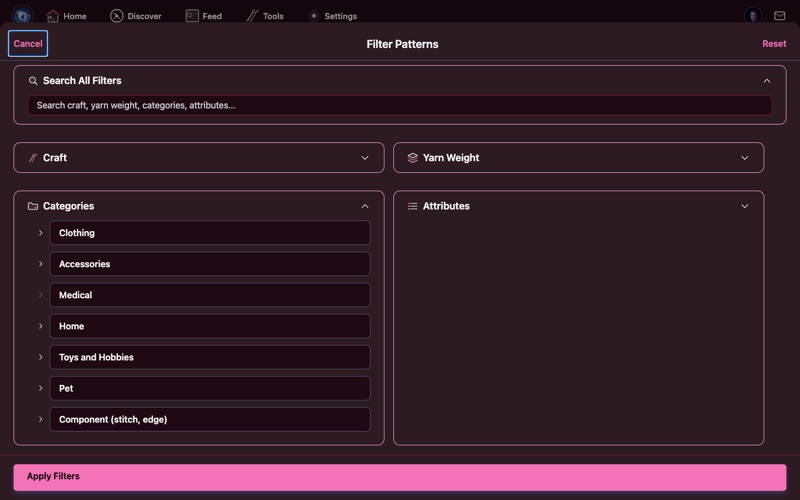800x500 pixels.
Task: Click the needles icon next to Craft
Action: 33,158
